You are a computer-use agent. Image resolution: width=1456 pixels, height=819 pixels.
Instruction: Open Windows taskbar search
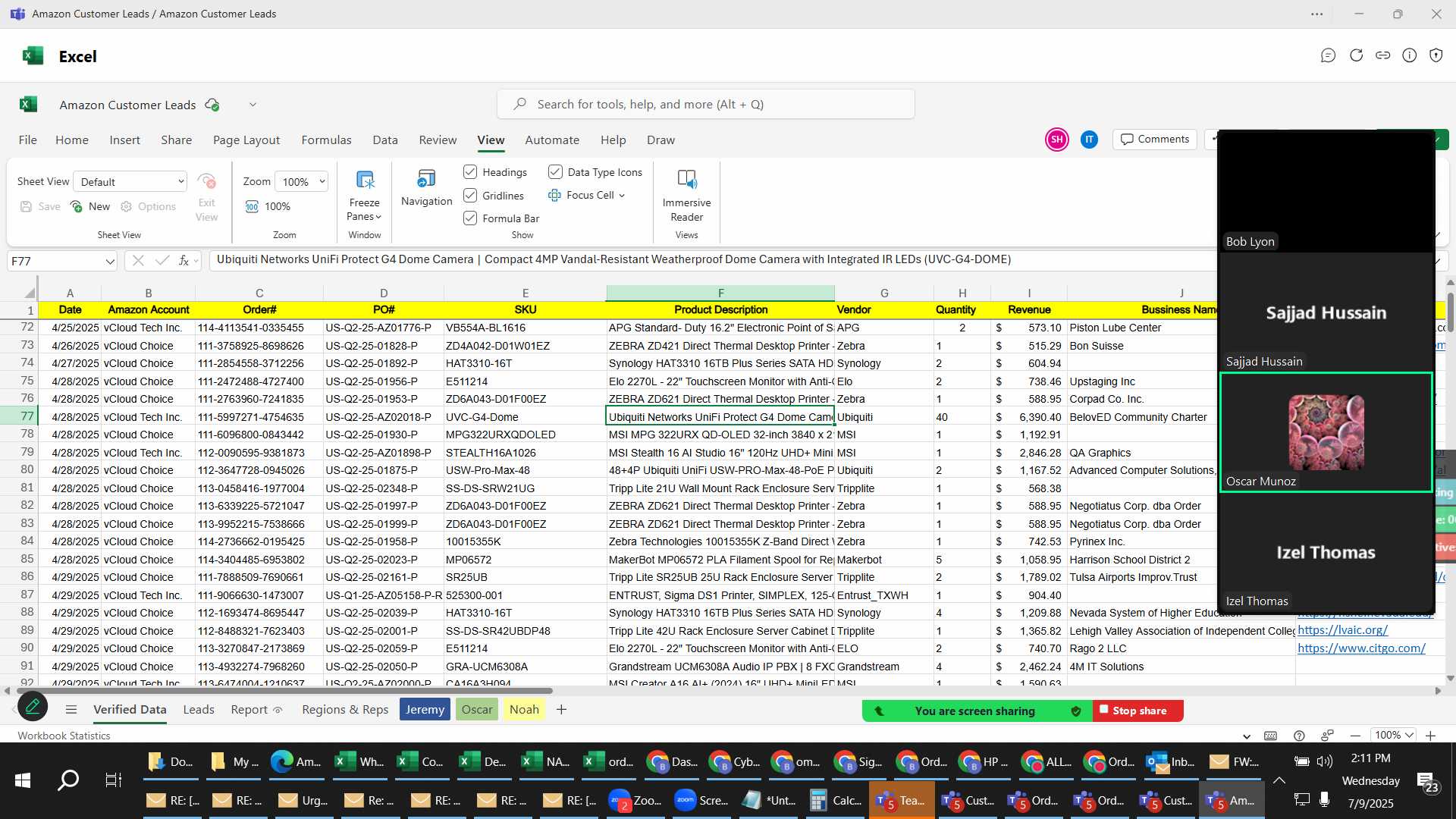point(68,780)
